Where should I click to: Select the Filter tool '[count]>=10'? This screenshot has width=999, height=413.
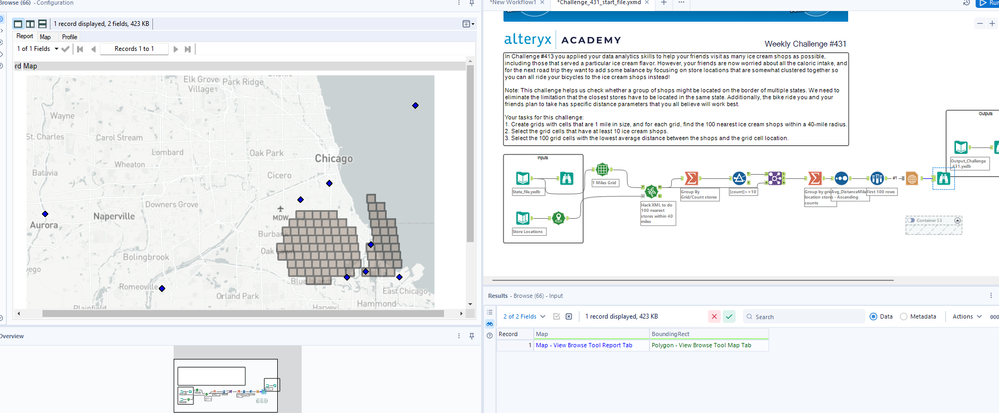[739, 178]
